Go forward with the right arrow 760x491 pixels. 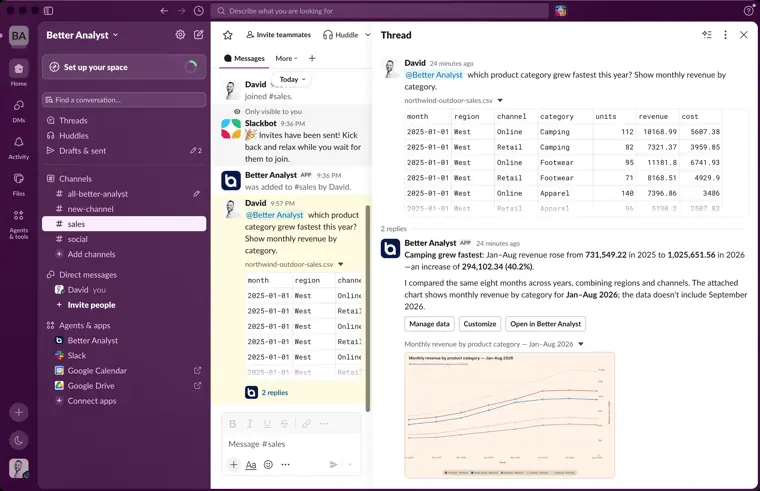(x=181, y=11)
